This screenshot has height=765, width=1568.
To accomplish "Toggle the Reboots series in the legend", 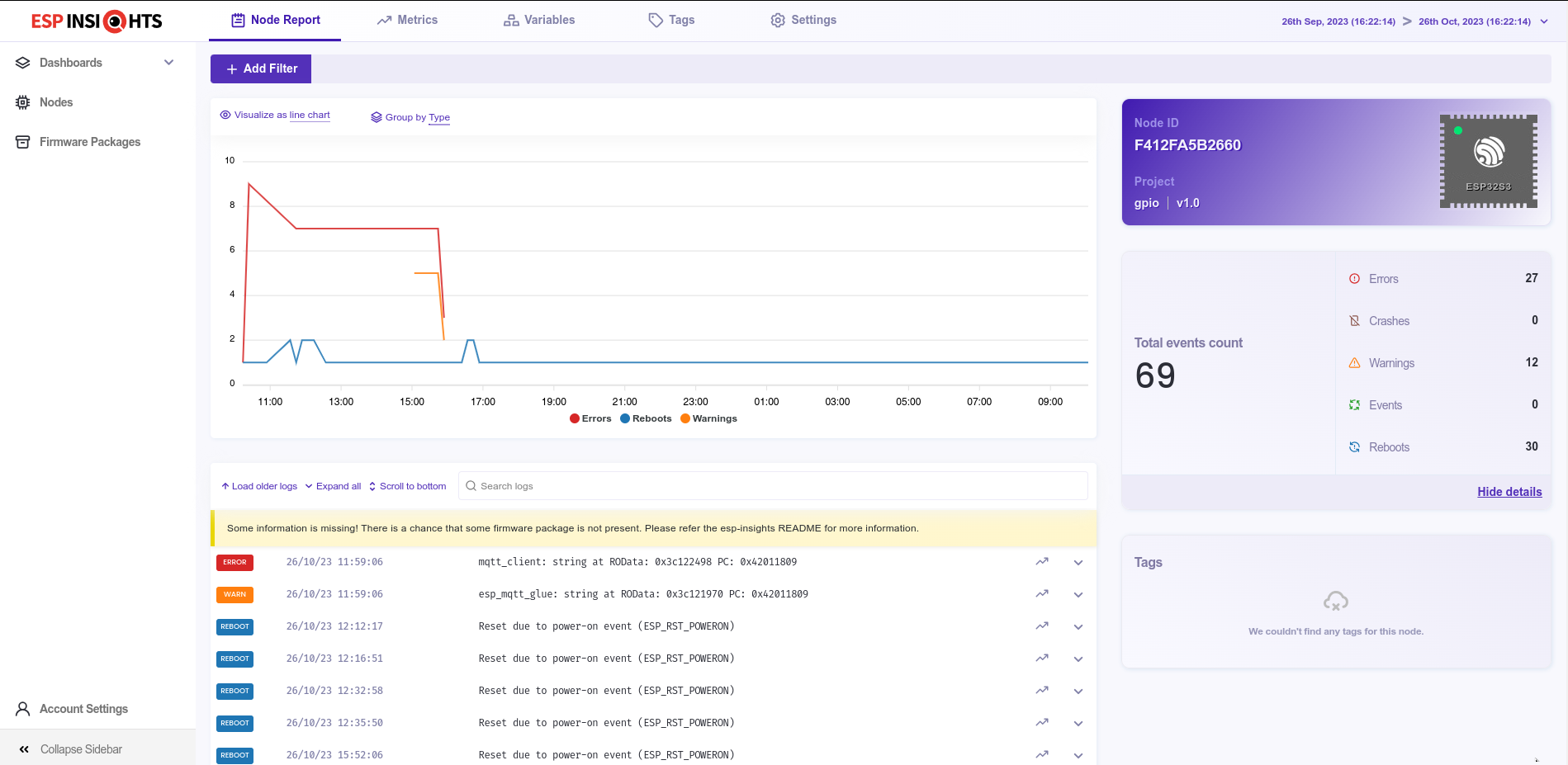I will tap(646, 418).
